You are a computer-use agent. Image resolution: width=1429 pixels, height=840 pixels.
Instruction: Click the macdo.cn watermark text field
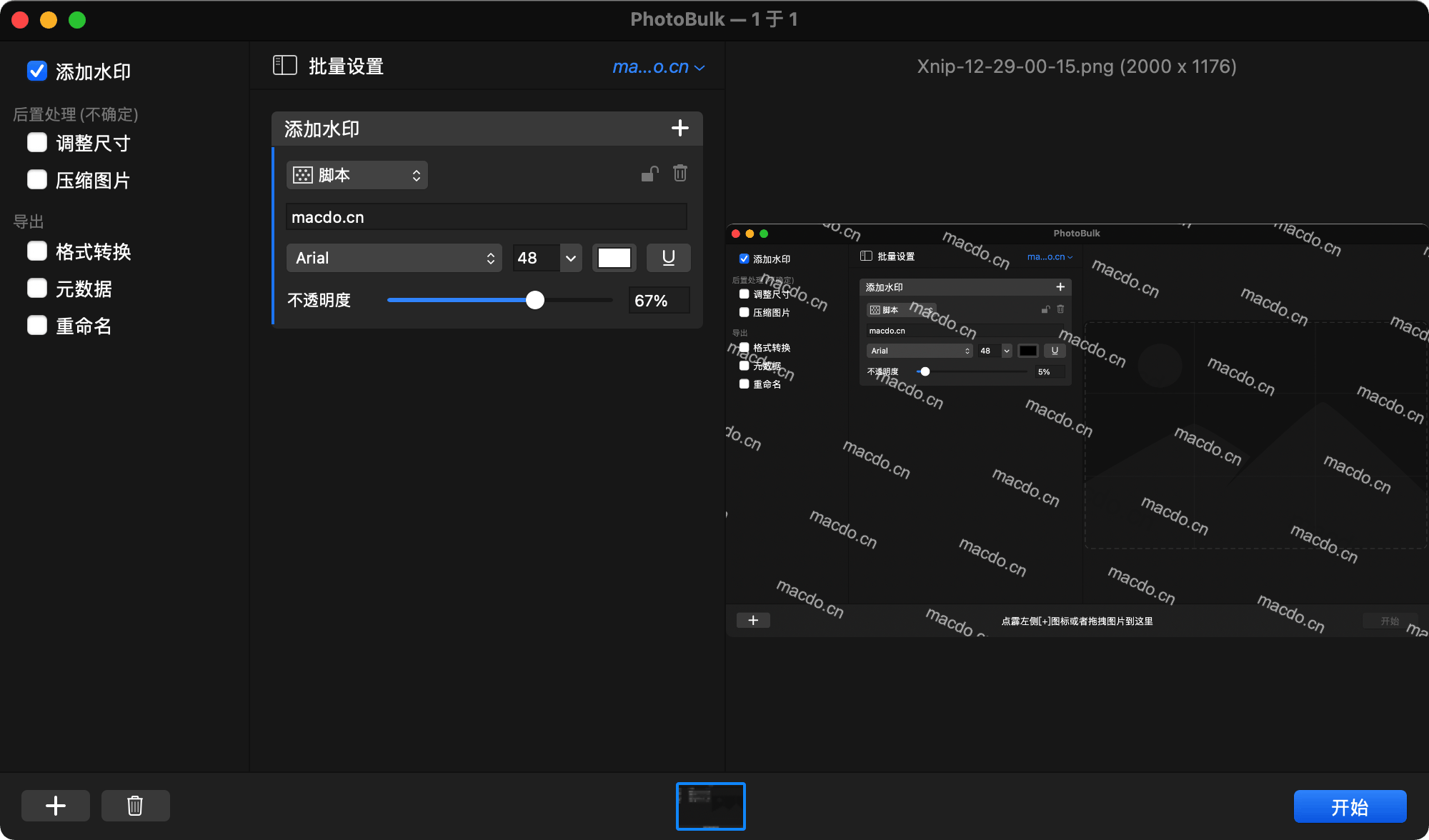coord(487,217)
